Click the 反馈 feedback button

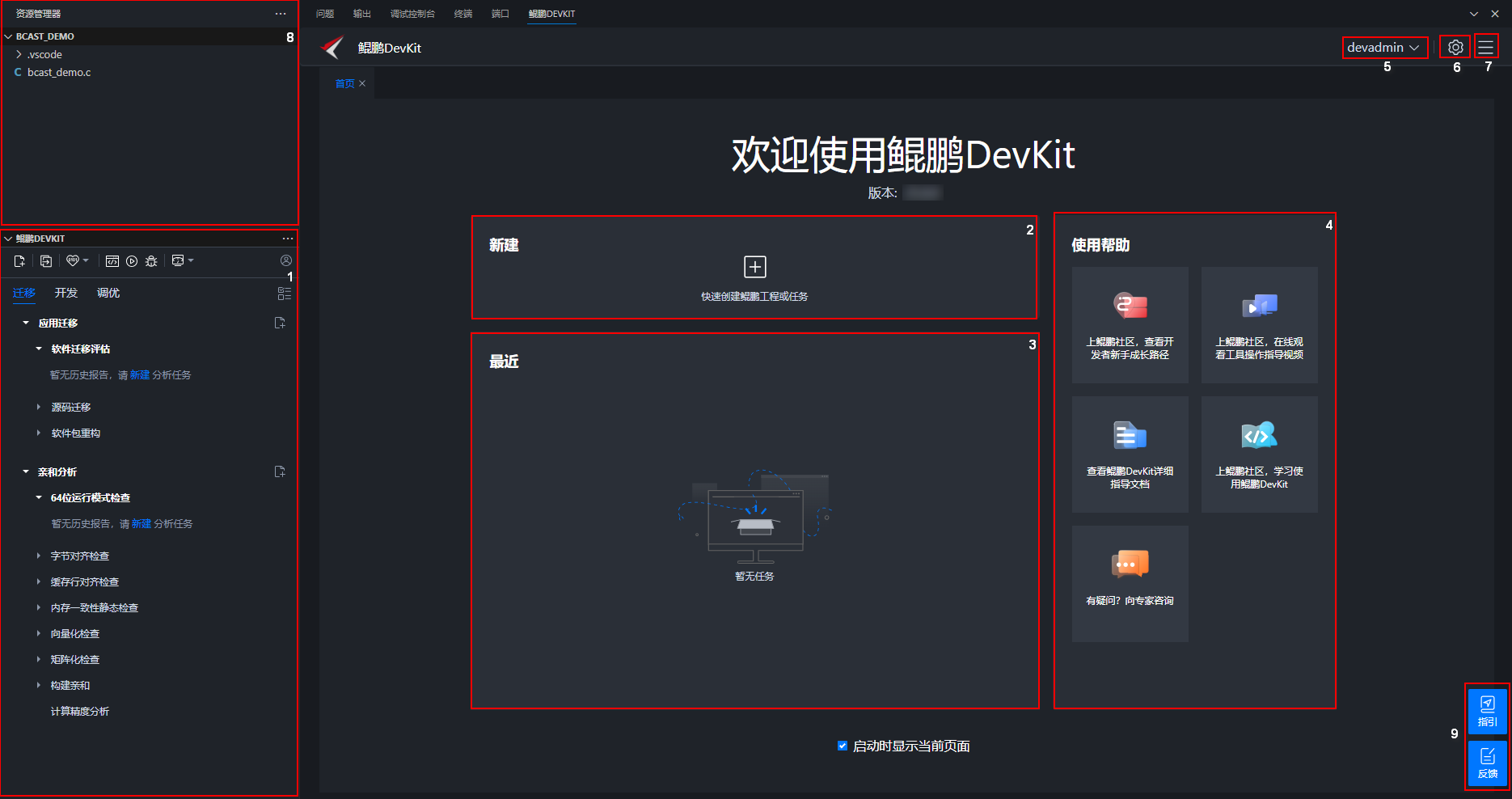click(1487, 763)
